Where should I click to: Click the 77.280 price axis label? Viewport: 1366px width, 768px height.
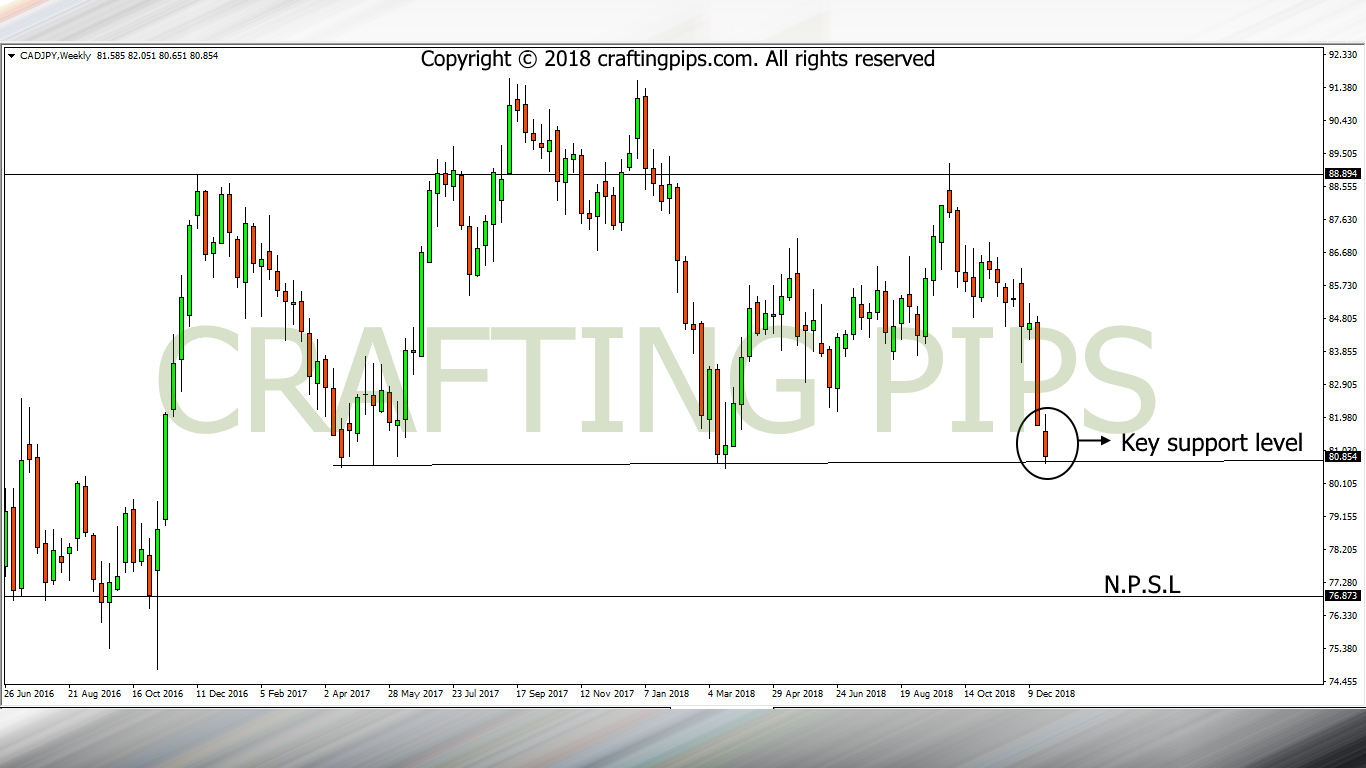(x=1342, y=583)
